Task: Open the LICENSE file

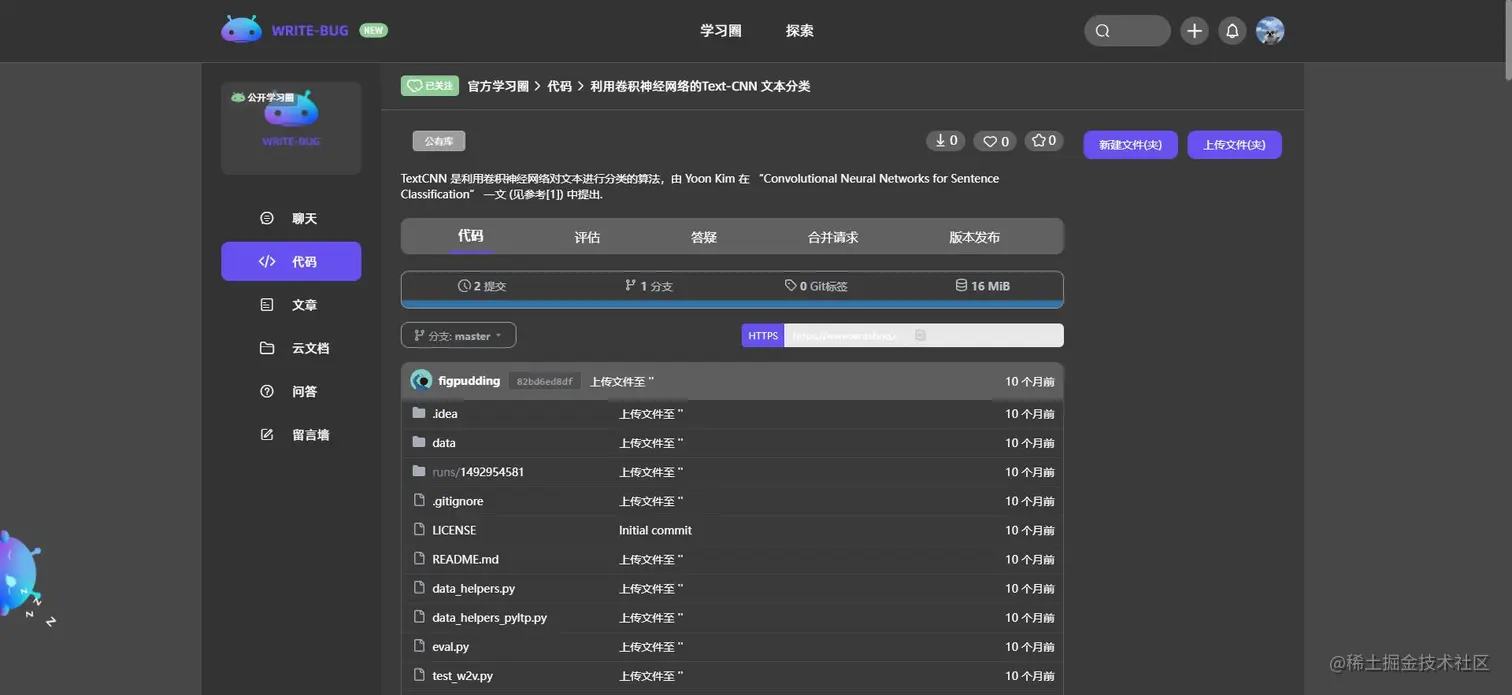Action: (x=454, y=530)
